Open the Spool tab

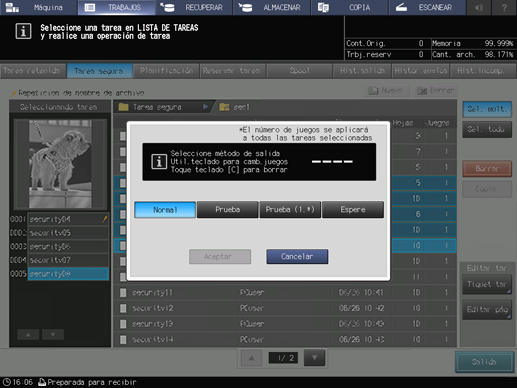tap(299, 71)
